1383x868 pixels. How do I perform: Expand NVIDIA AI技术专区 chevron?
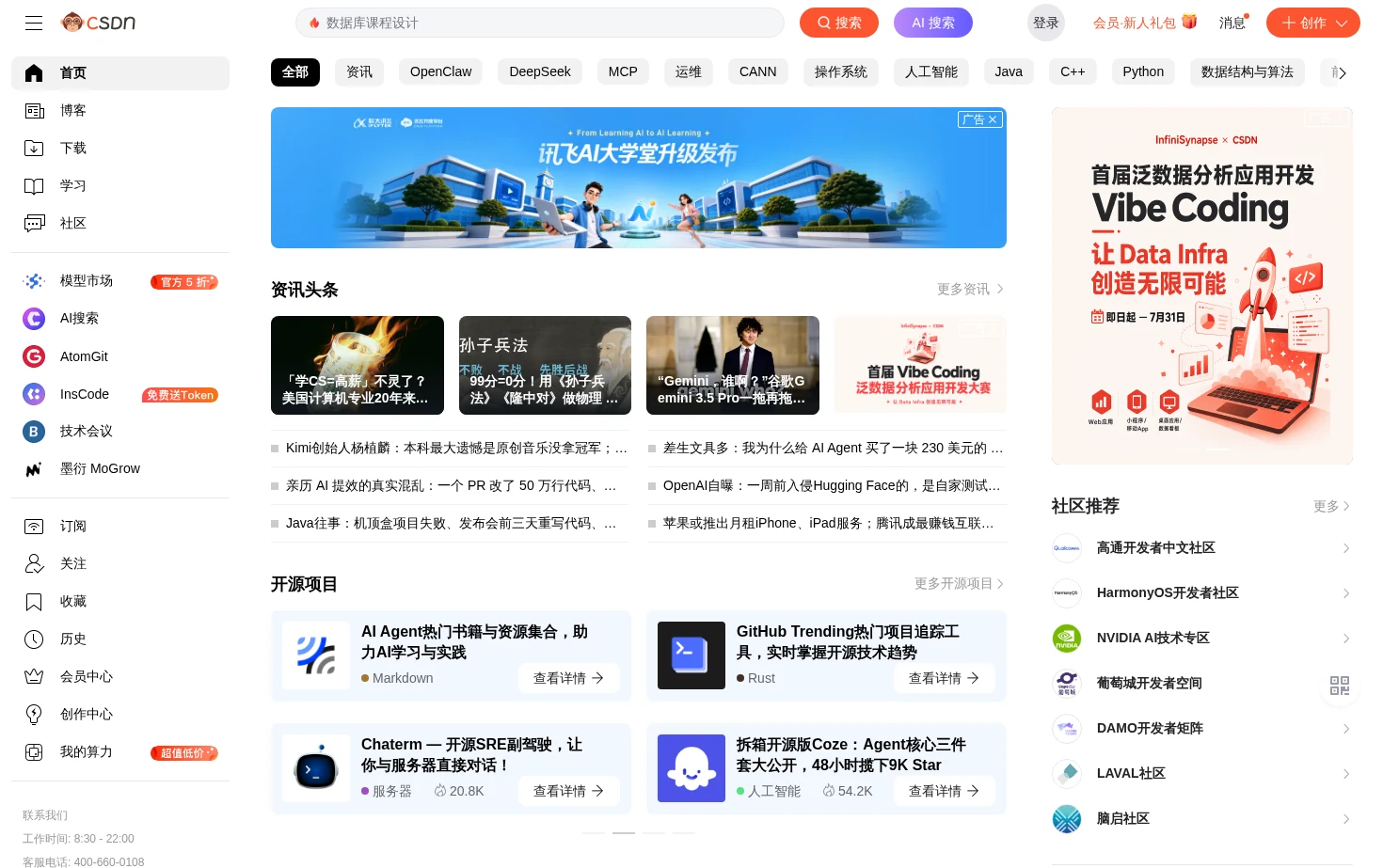1346,639
